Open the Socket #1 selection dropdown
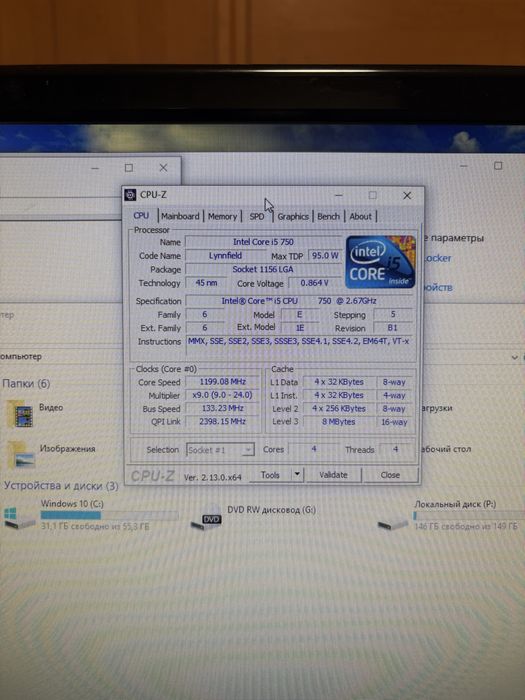The image size is (525, 700). point(220,450)
